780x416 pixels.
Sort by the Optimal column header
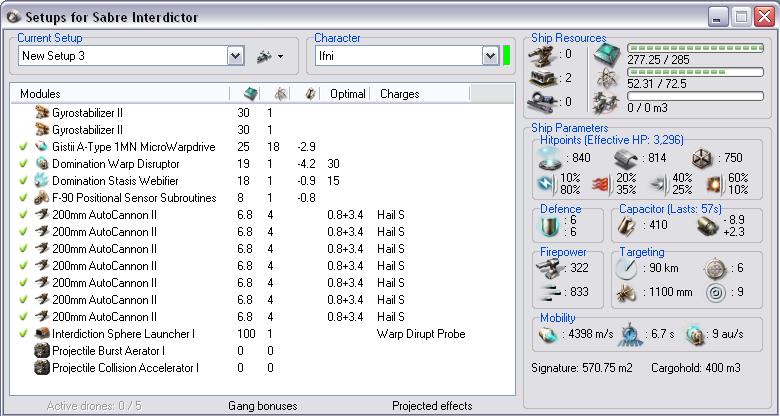(x=347, y=94)
